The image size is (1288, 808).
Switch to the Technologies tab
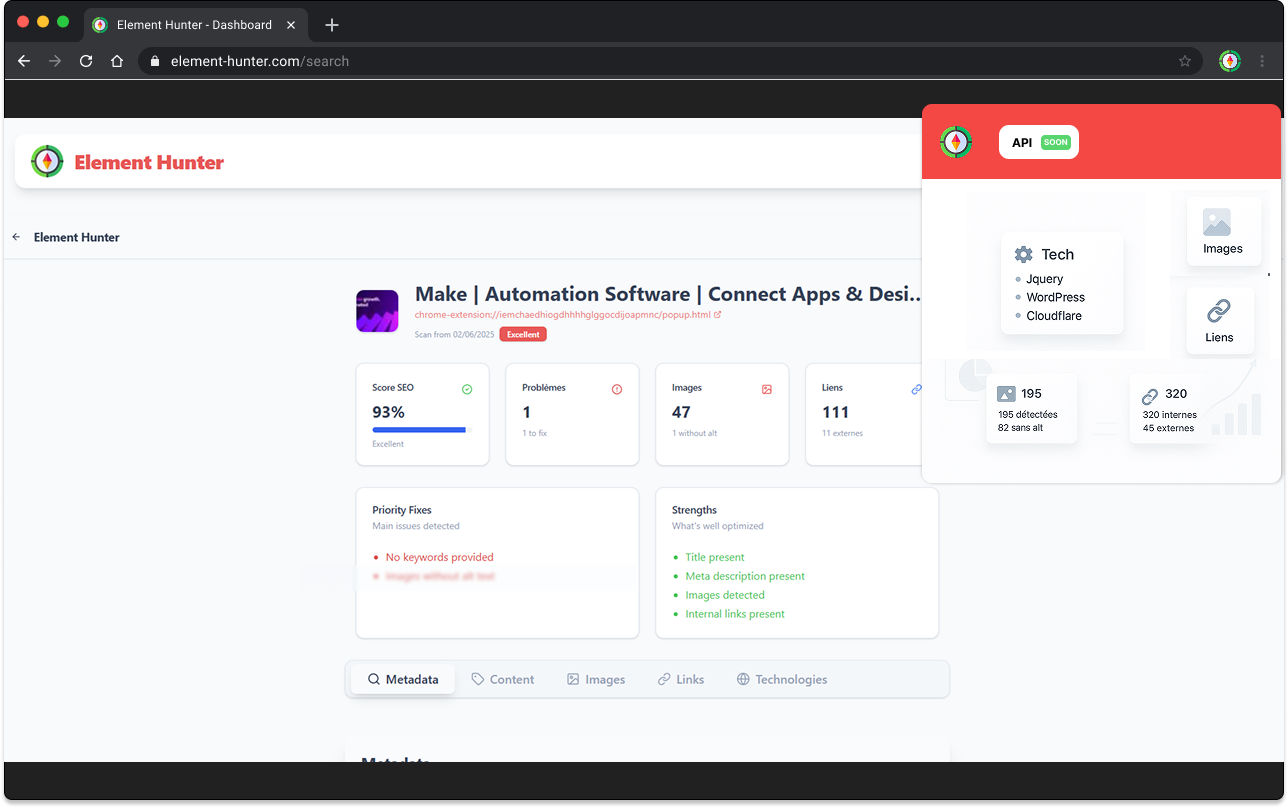tap(782, 679)
